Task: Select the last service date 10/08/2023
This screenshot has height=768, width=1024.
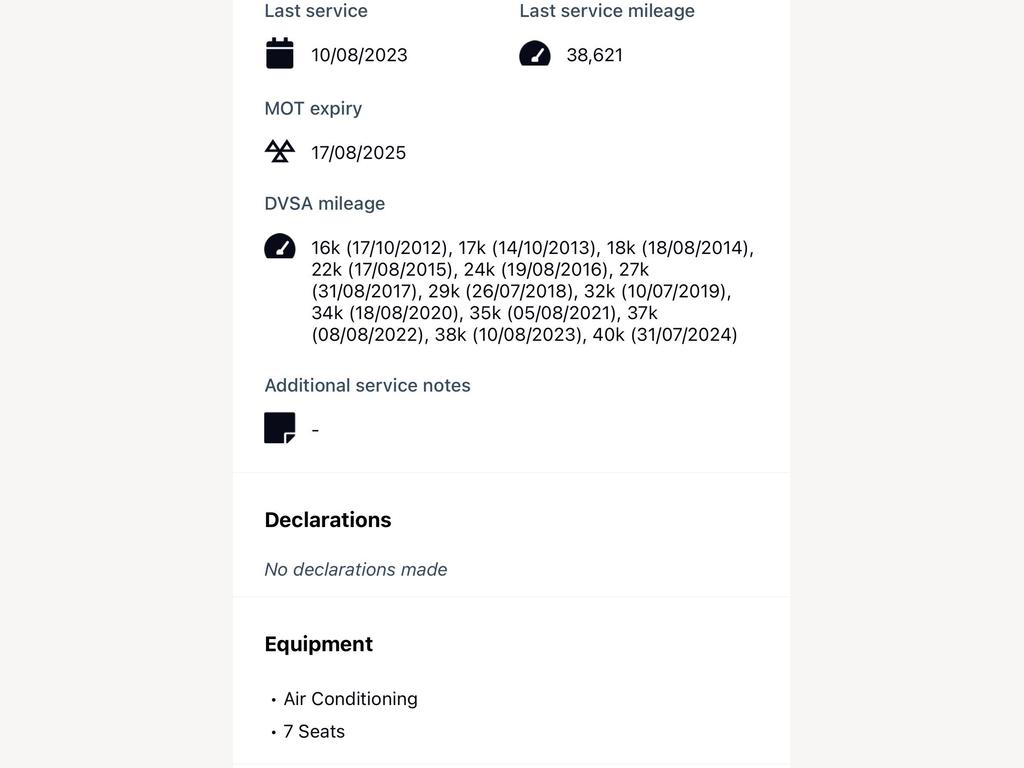Action: pos(359,55)
